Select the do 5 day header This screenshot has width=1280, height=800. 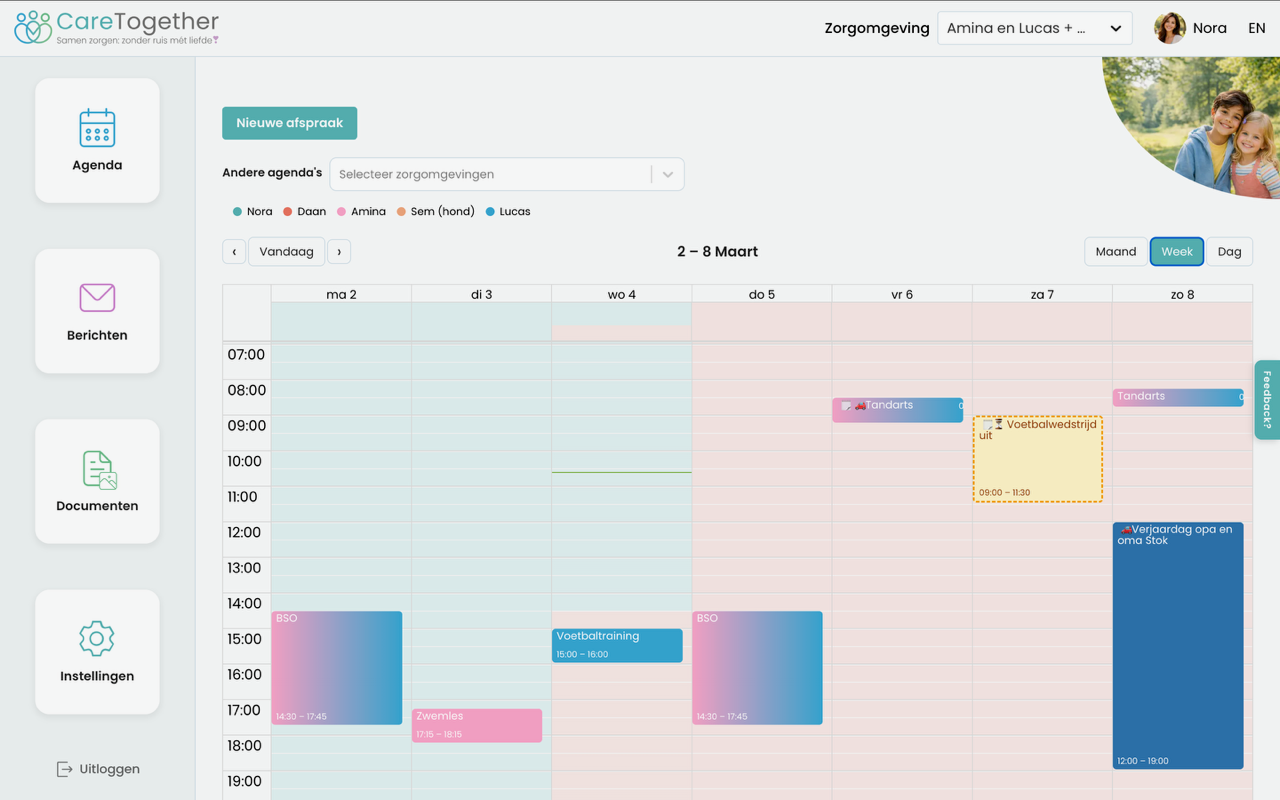pos(761,294)
